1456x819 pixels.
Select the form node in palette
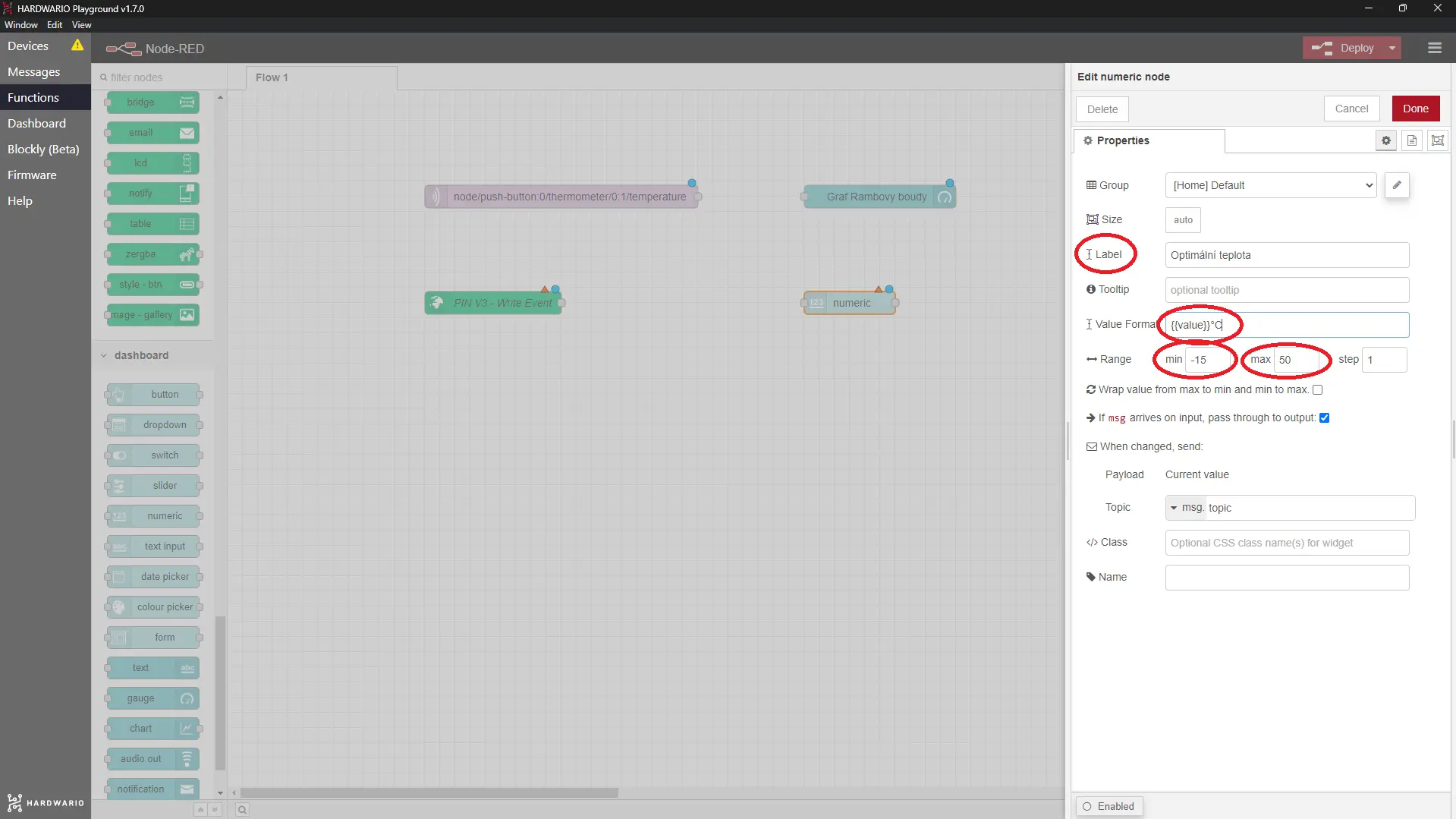pos(153,638)
